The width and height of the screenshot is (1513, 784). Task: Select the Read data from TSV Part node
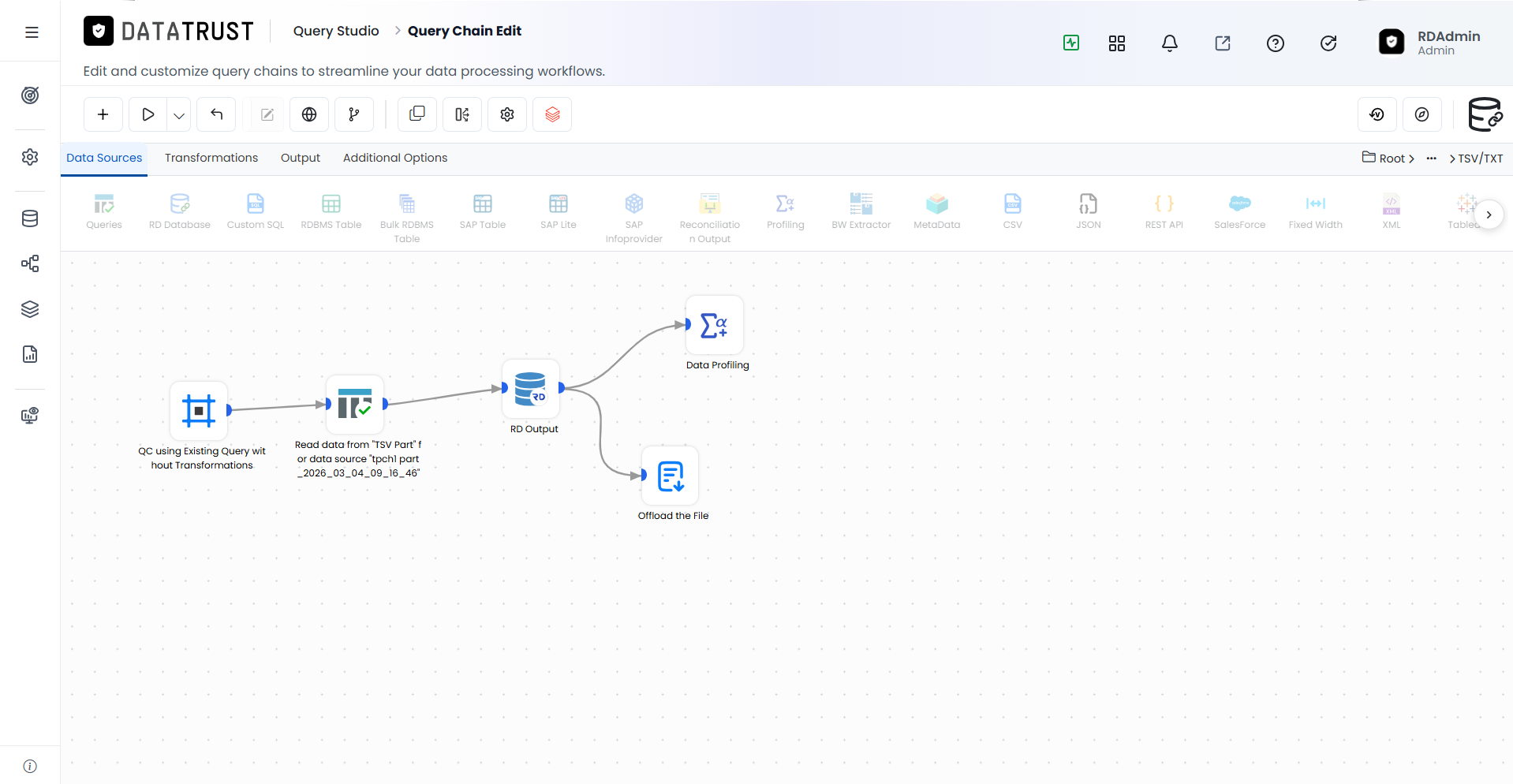355,404
